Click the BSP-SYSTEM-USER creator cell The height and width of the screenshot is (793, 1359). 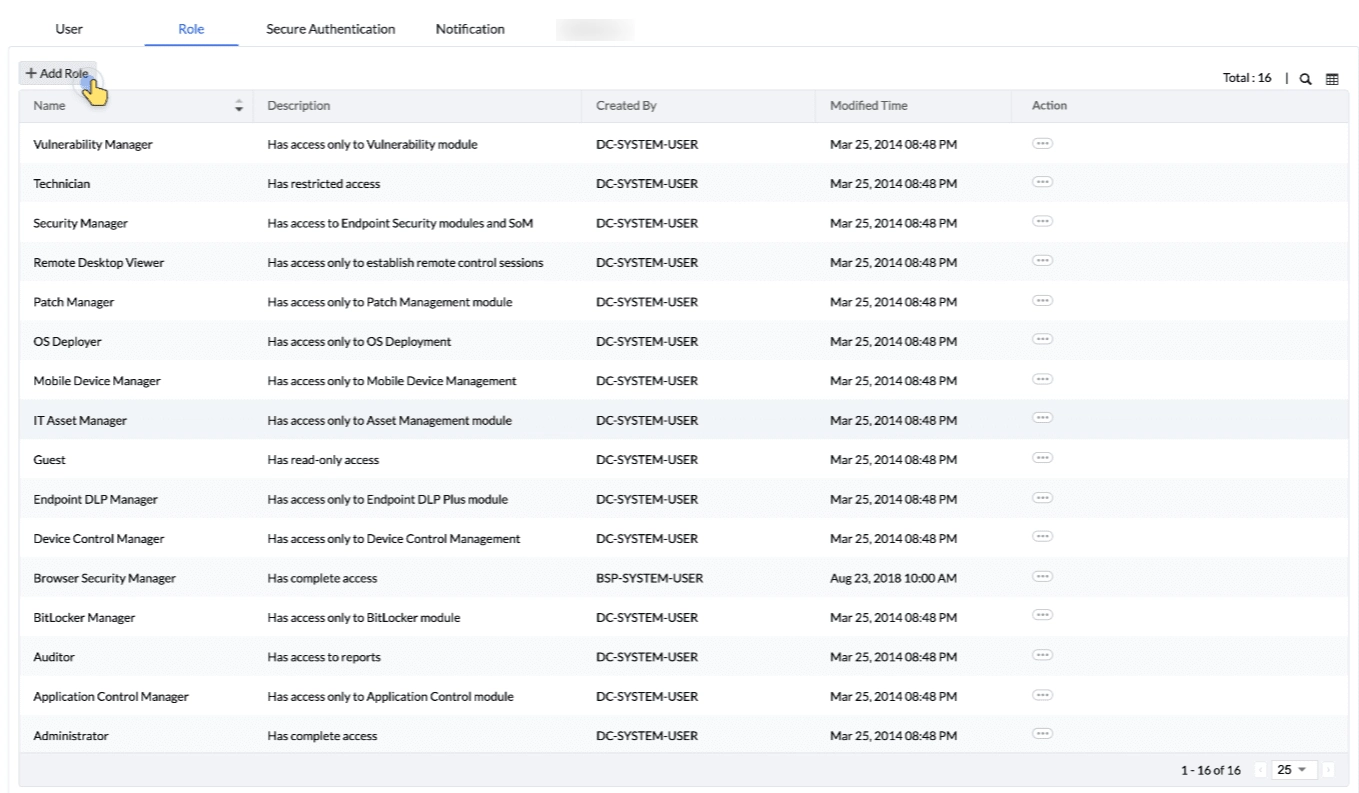point(649,579)
